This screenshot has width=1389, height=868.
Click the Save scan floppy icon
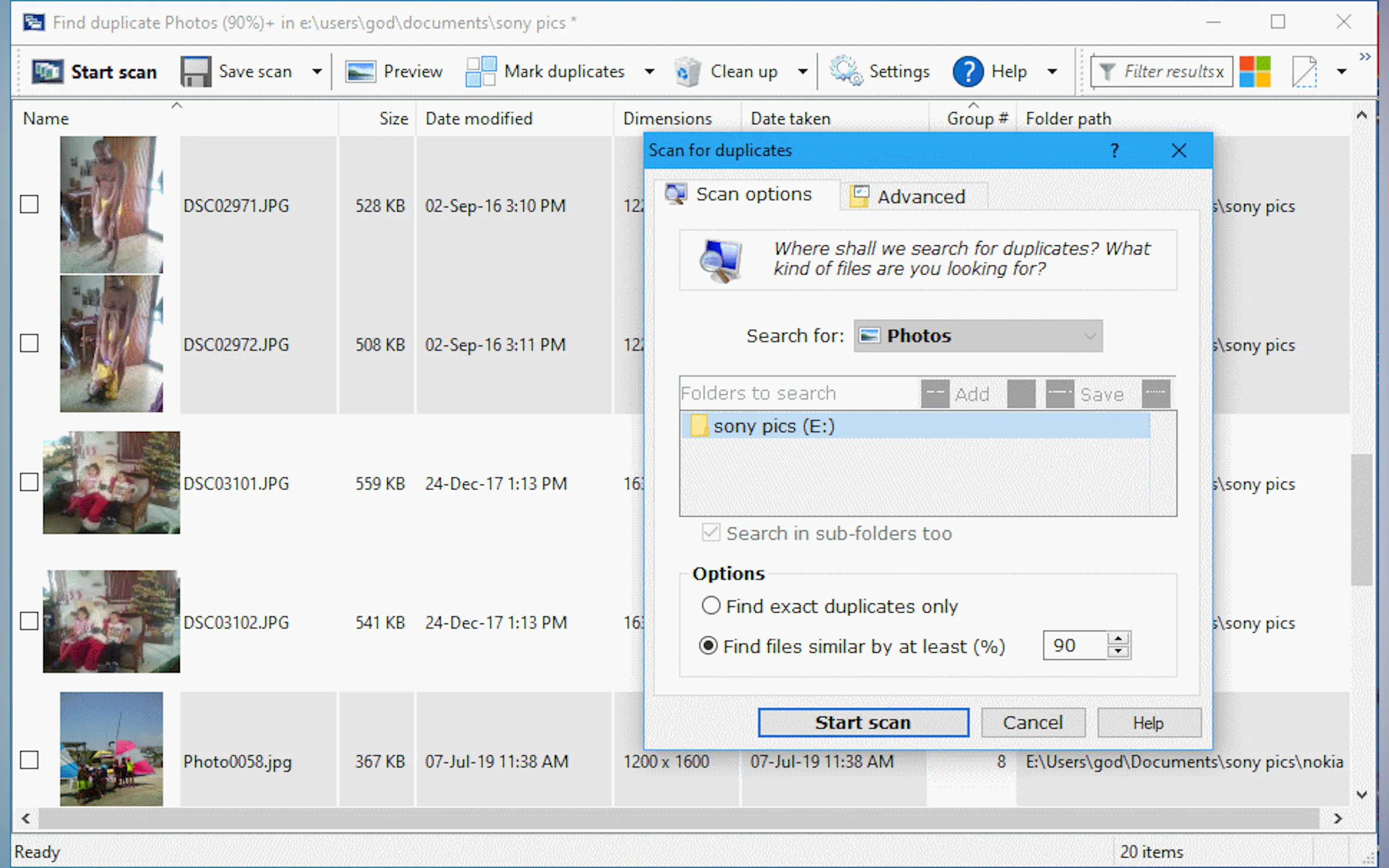pos(196,72)
